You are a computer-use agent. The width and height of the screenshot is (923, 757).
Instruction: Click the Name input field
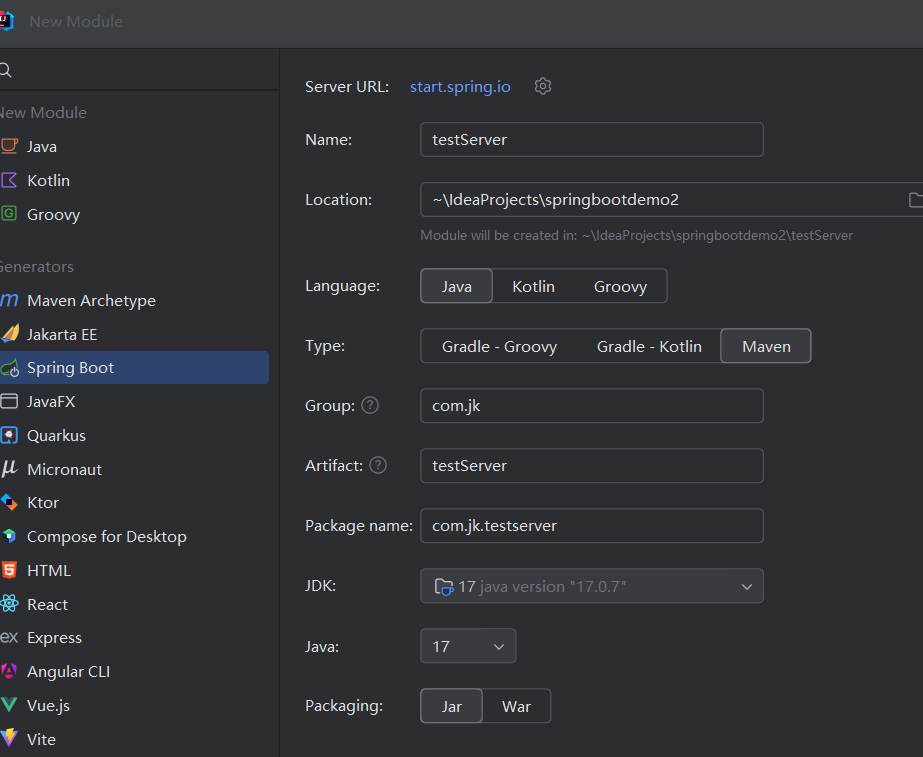pyautogui.click(x=592, y=140)
